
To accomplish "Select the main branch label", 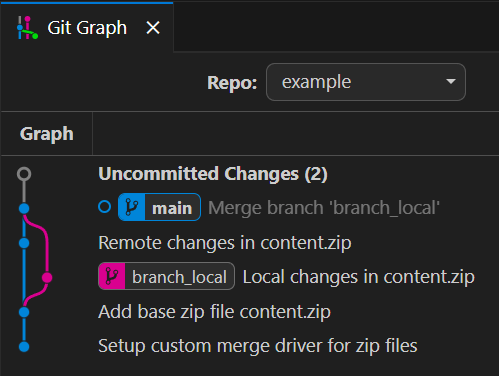I will tap(159, 207).
